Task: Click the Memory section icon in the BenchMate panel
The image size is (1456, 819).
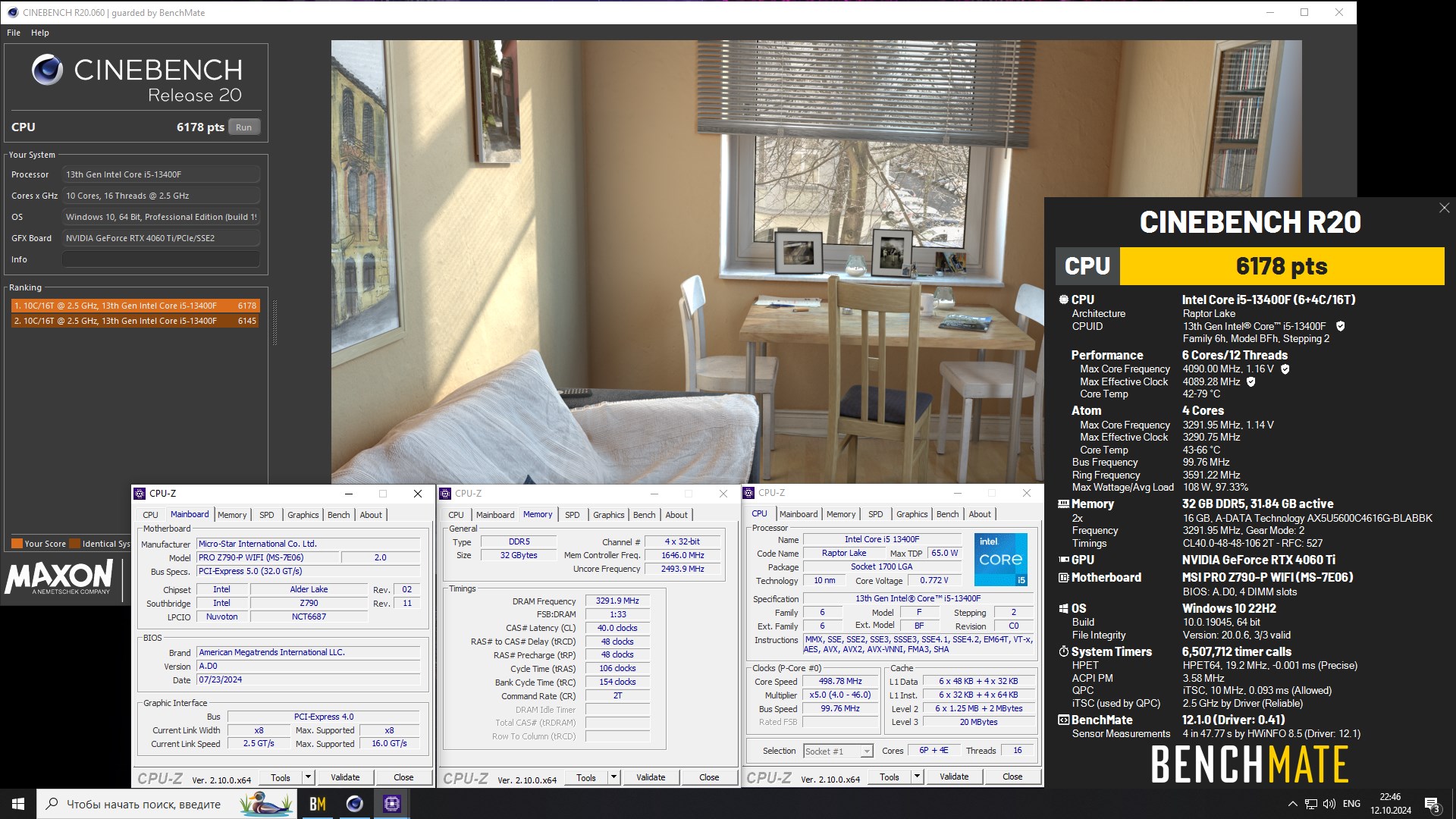Action: click(x=1064, y=504)
